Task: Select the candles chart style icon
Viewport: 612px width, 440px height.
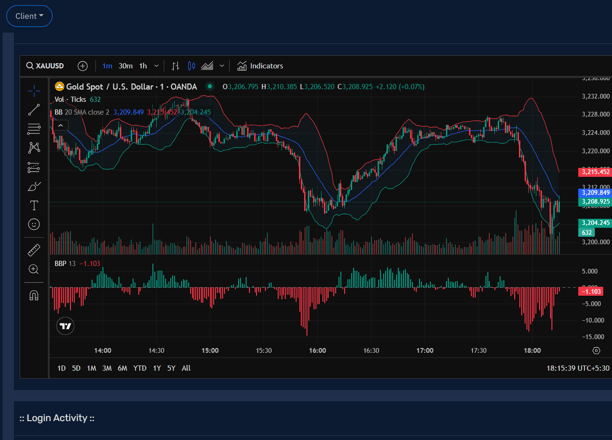Action: click(x=191, y=66)
